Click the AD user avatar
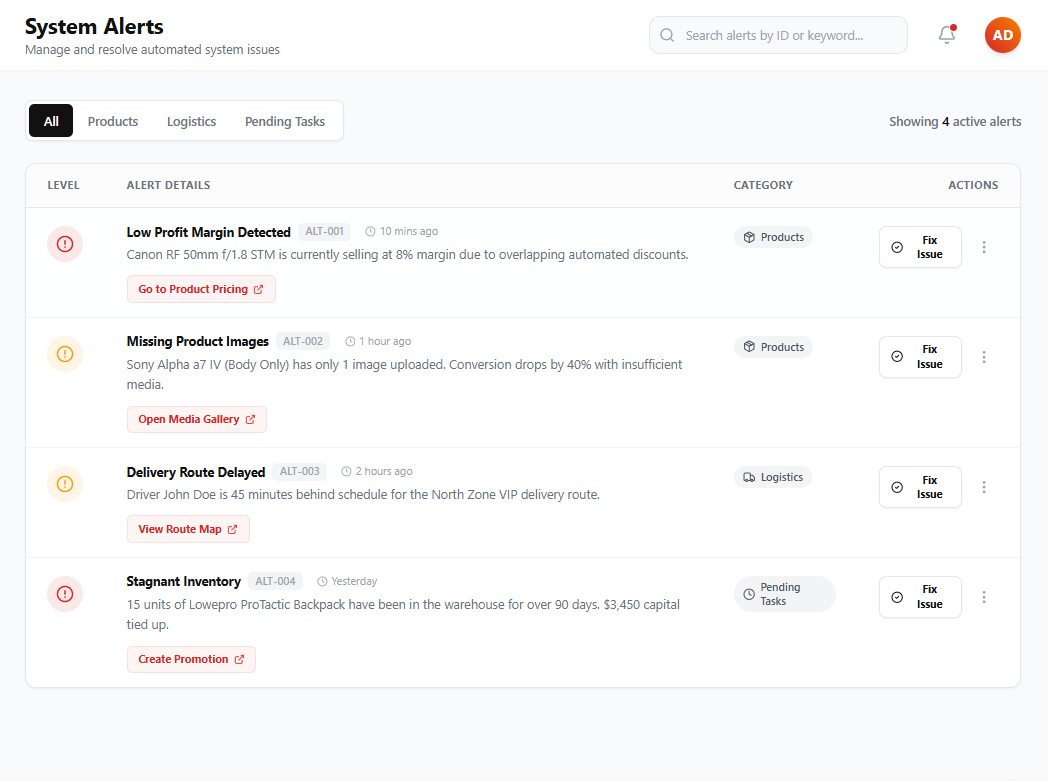Viewport: 1048px width, 781px height. pyautogui.click(x=1003, y=35)
